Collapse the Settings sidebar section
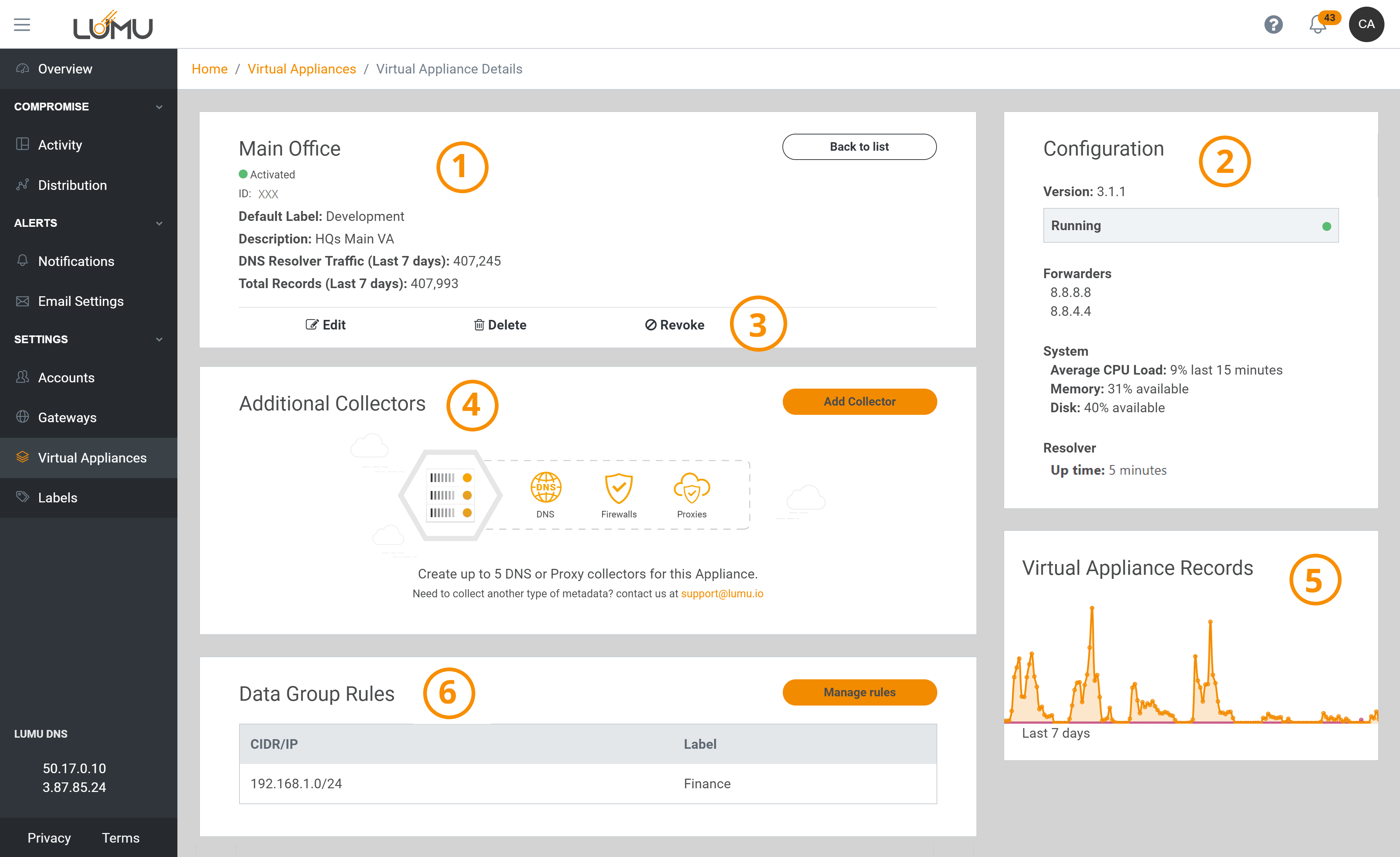The height and width of the screenshot is (857, 1400). (x=159, y=339)
